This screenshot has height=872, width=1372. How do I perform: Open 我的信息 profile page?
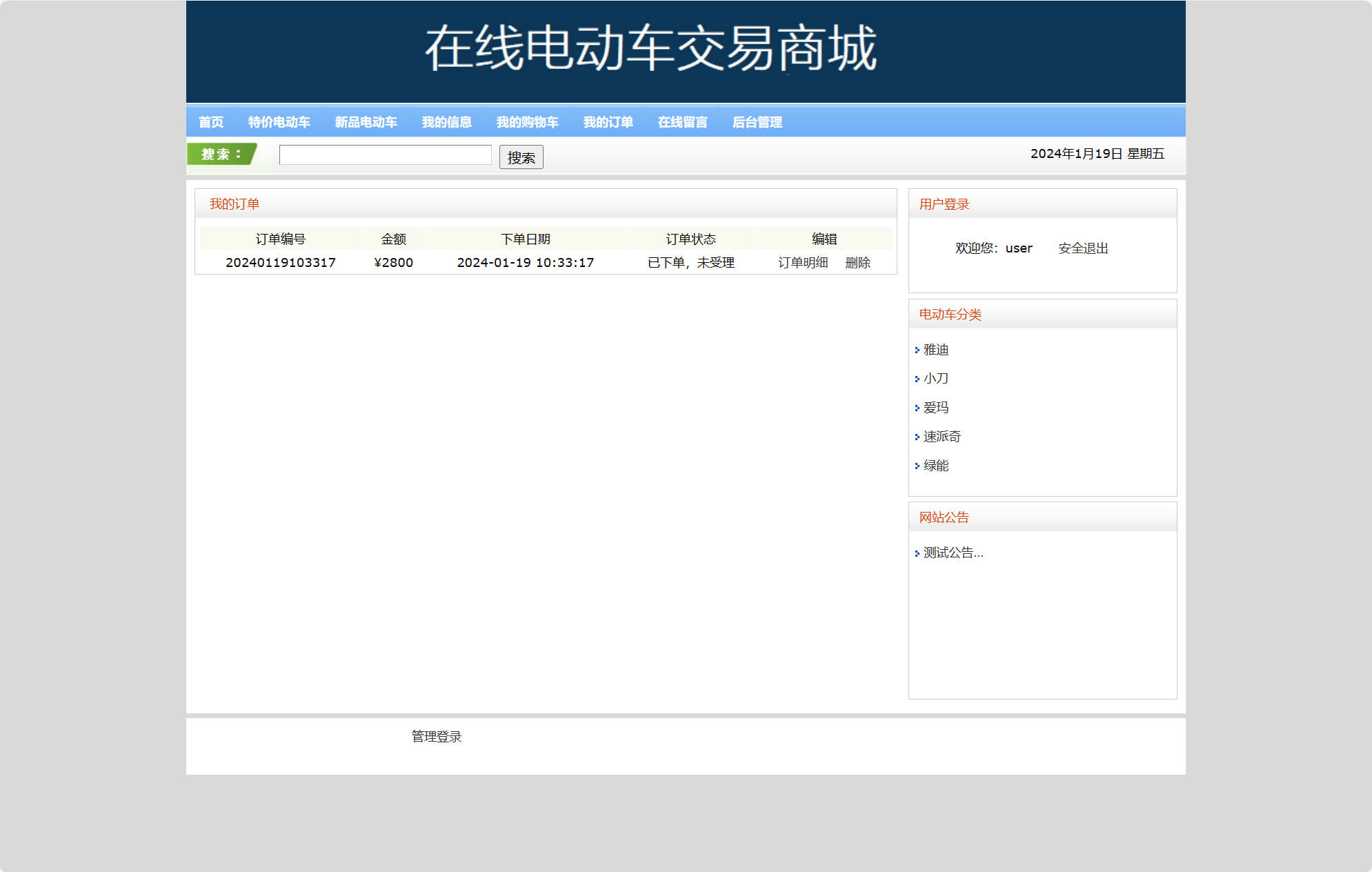pos(446,122)
